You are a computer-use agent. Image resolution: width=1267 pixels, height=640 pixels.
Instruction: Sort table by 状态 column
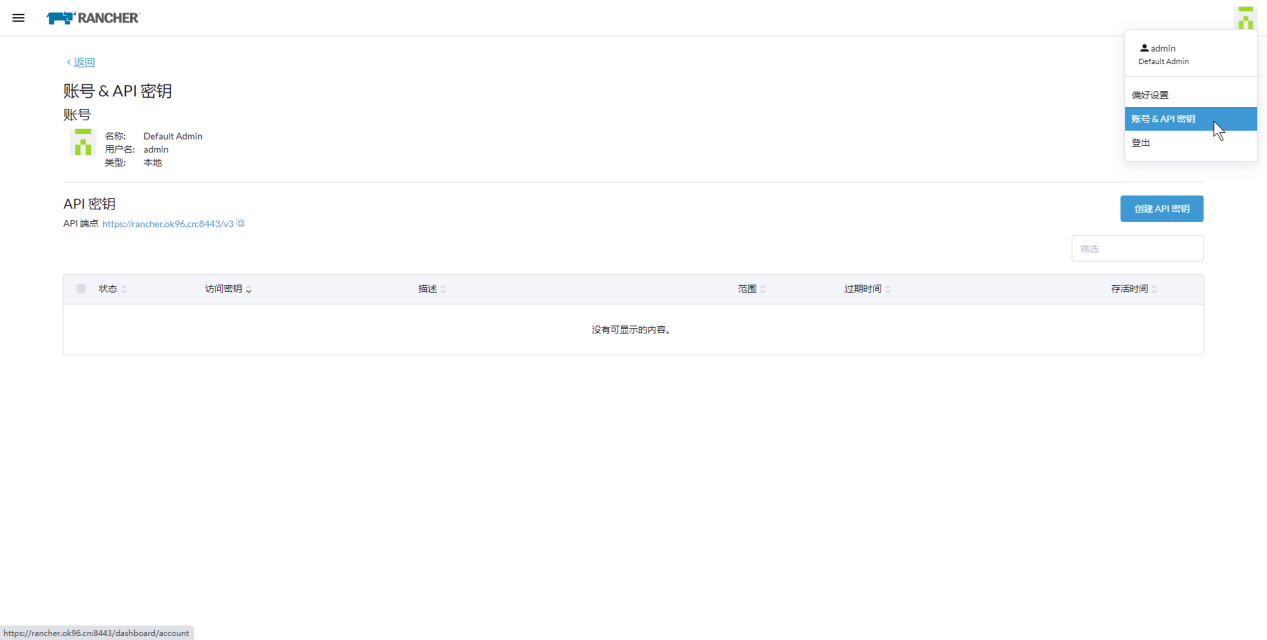tap(112, 289)
